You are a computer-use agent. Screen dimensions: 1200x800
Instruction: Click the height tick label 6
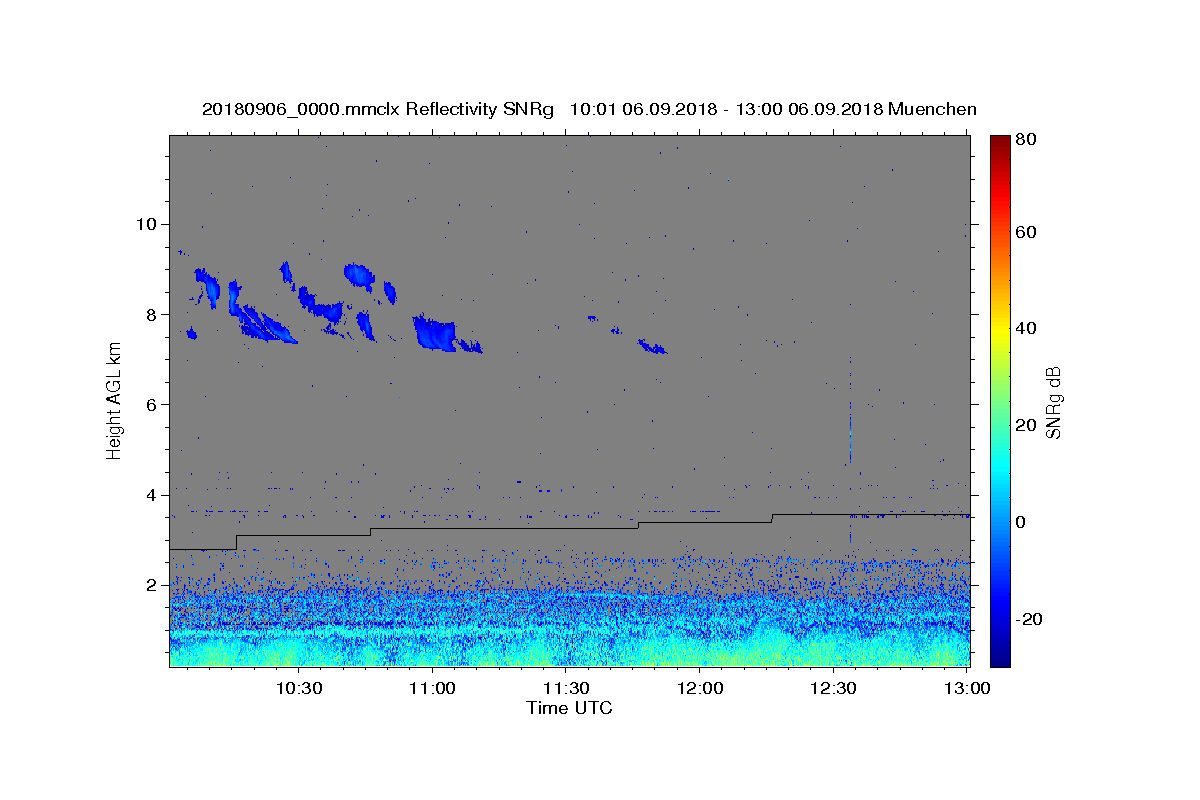pyautogui.click(x=152, y=404)
